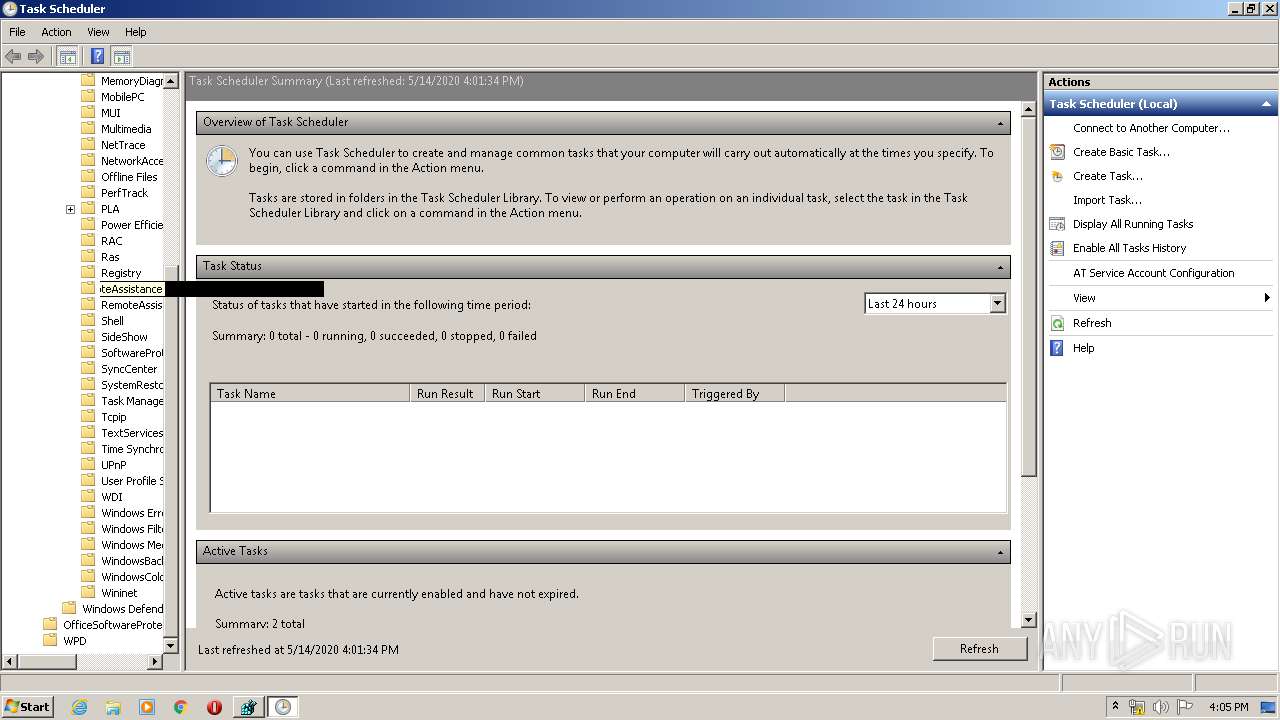Click the Action Center flag tray icon
This screenshot has width=1280, height=720.
pos(1184,706)
